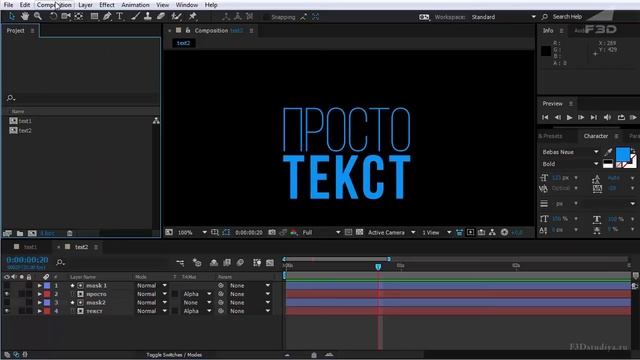This screenshot has height=360, width=640.
Task: Toggle the composition viewer lock icon
Action: coord(188,30)
